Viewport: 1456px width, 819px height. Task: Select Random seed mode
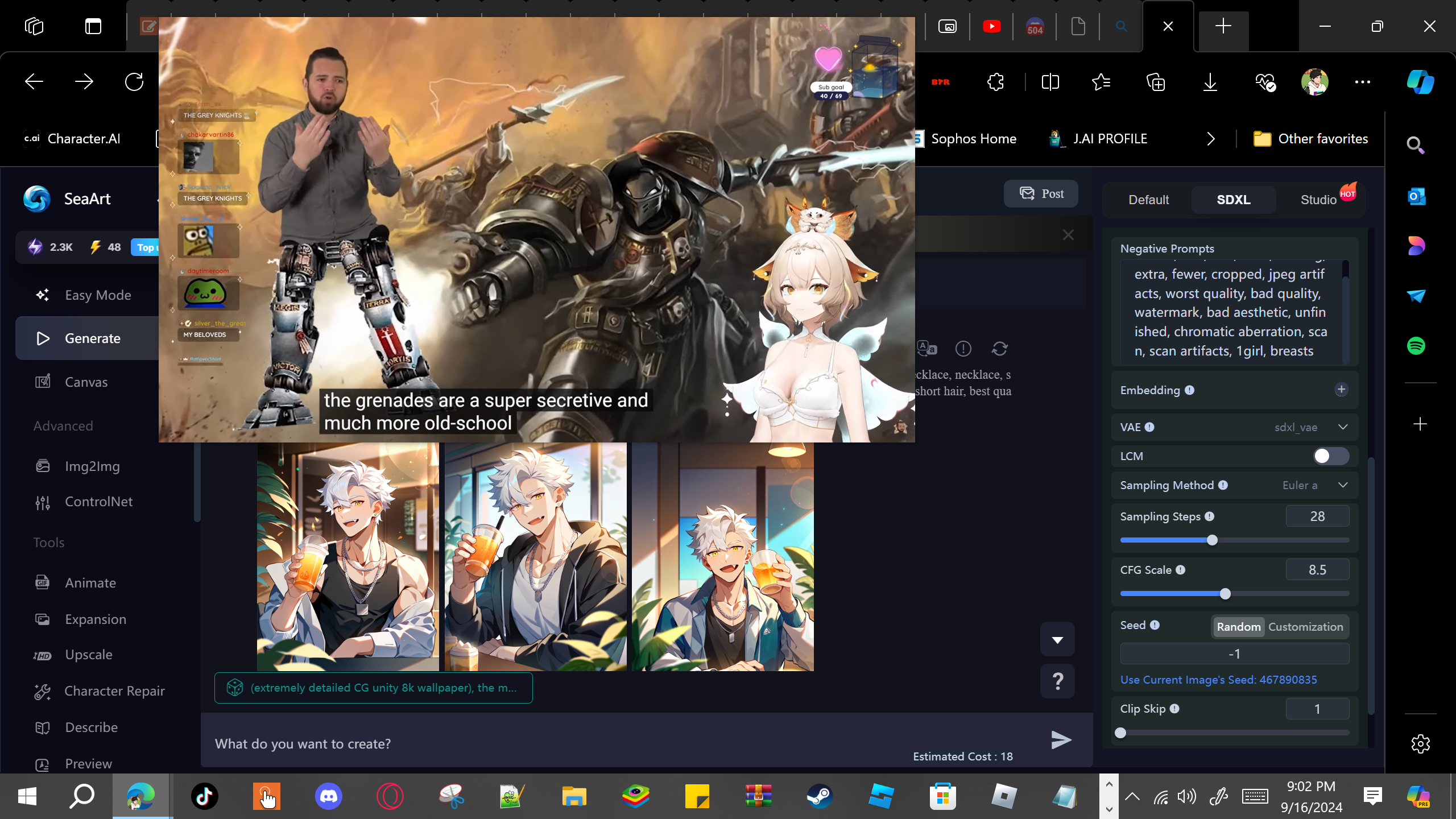point(1238,627)
